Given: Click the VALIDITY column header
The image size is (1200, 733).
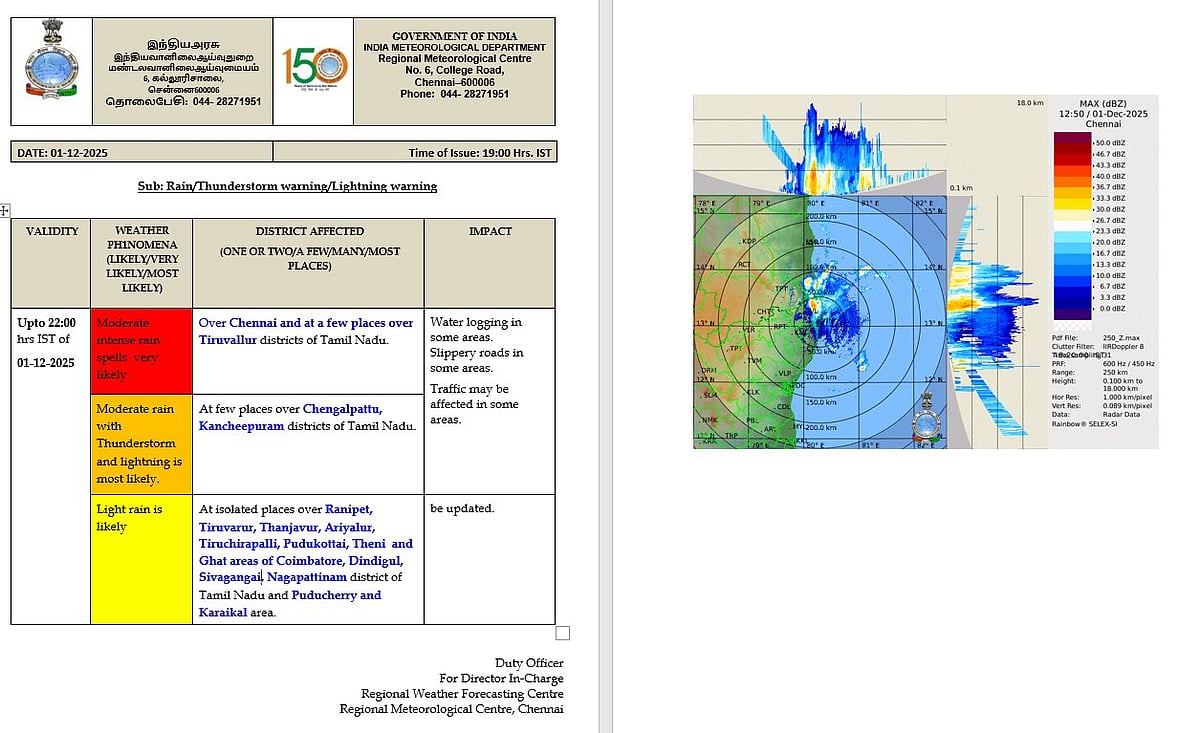Looking at the screenshot, I should (x=51, y=231).
